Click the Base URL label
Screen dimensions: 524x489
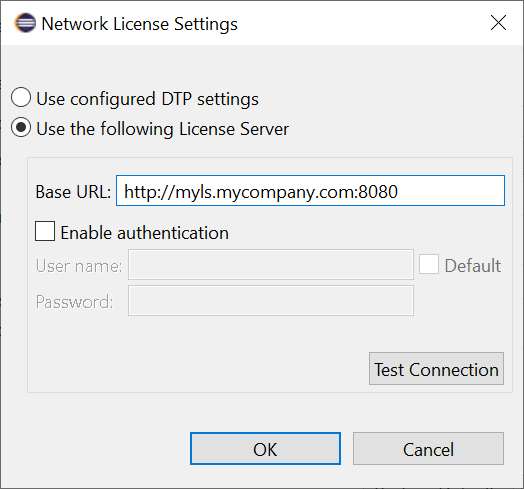[73, 192]
